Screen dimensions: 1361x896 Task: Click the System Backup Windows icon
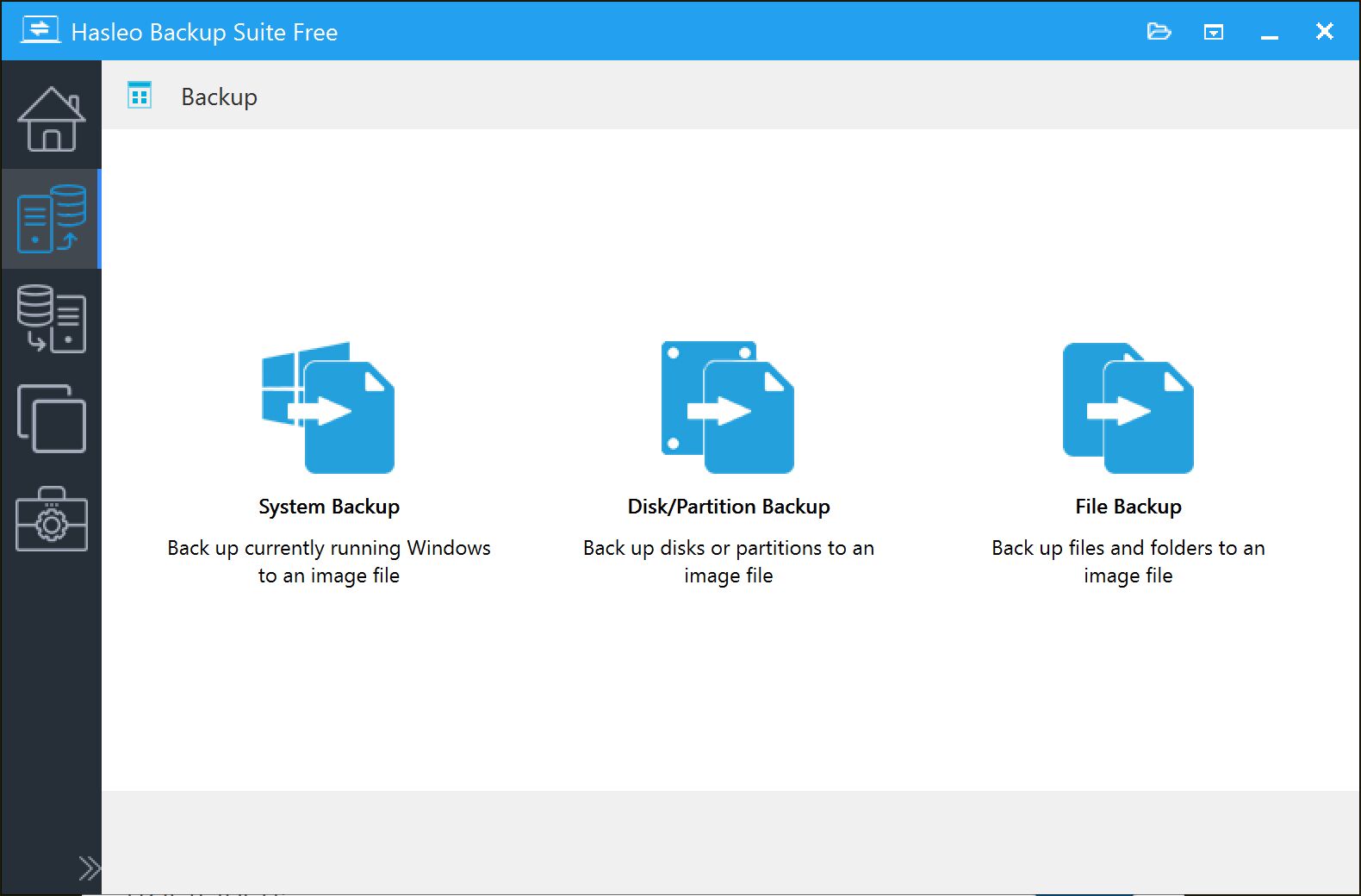click(x=328, y=408)
